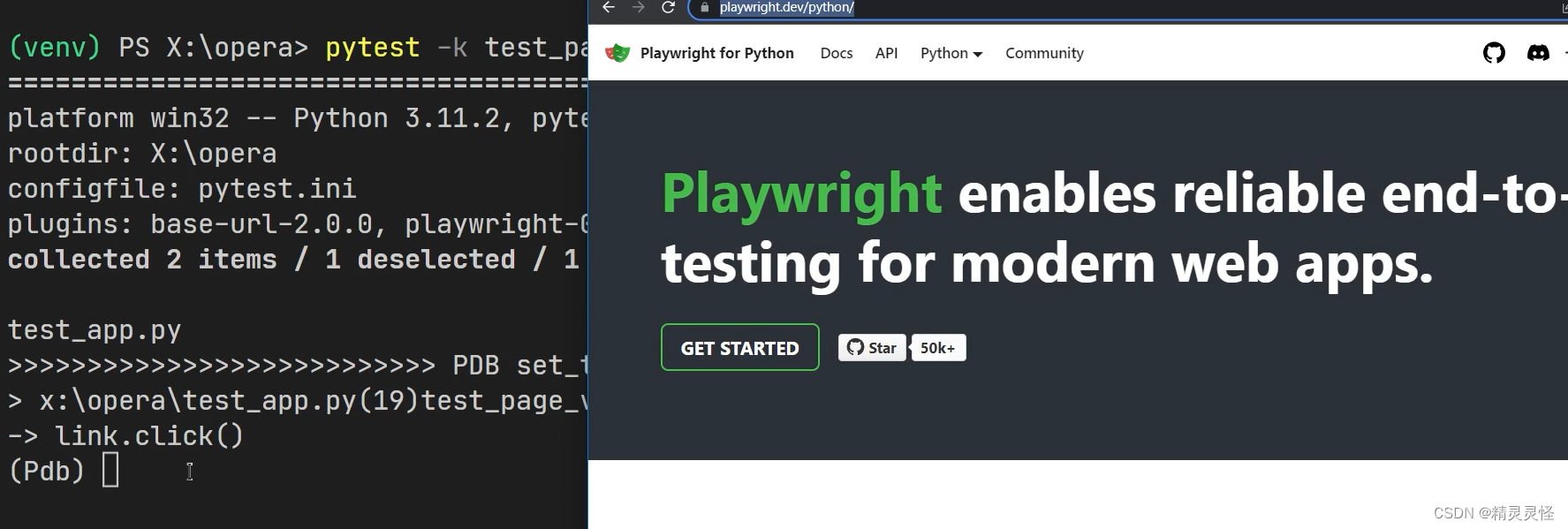This screenshot has height=529, width=1568.
Task: Click the Playwright masks logo
Action: (x=617, y=53)
